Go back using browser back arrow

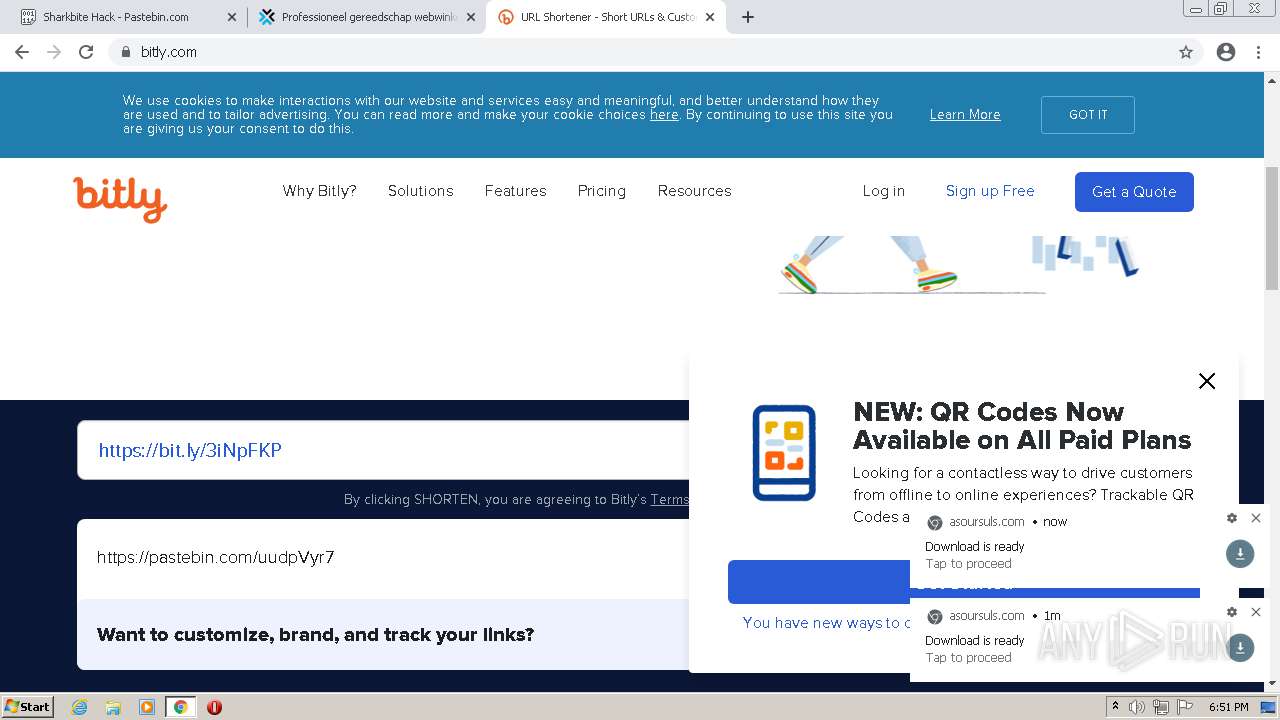click(x=22, y=52)
